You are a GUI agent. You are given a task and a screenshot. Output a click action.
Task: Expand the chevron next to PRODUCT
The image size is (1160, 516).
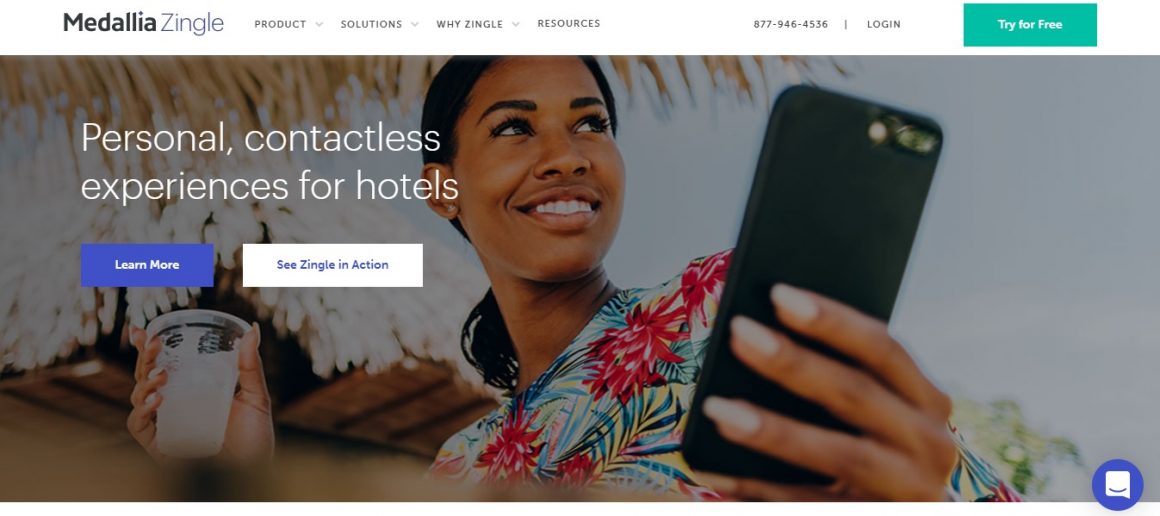coord(319,24)
